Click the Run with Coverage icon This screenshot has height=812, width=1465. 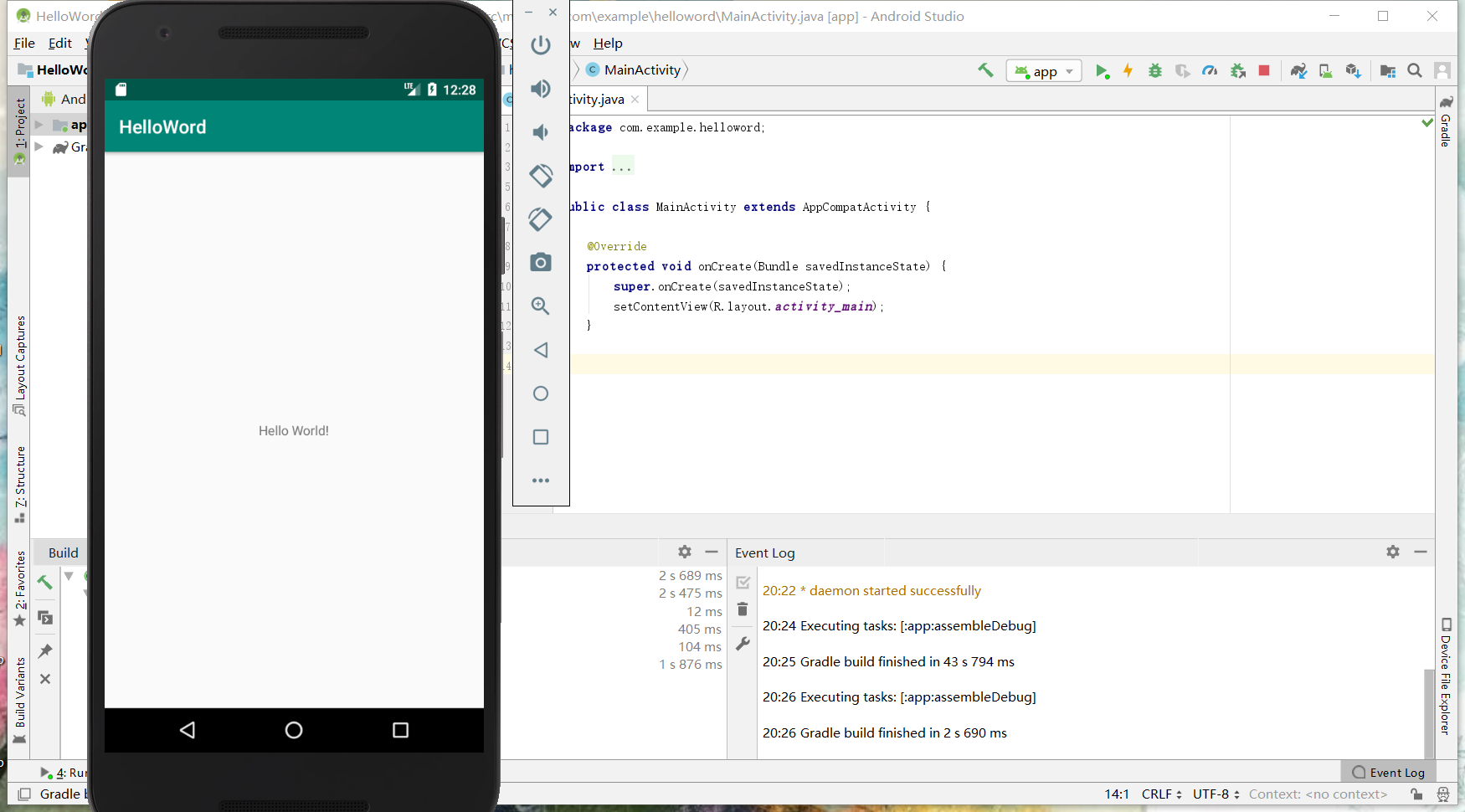[x=1182, y=71]
